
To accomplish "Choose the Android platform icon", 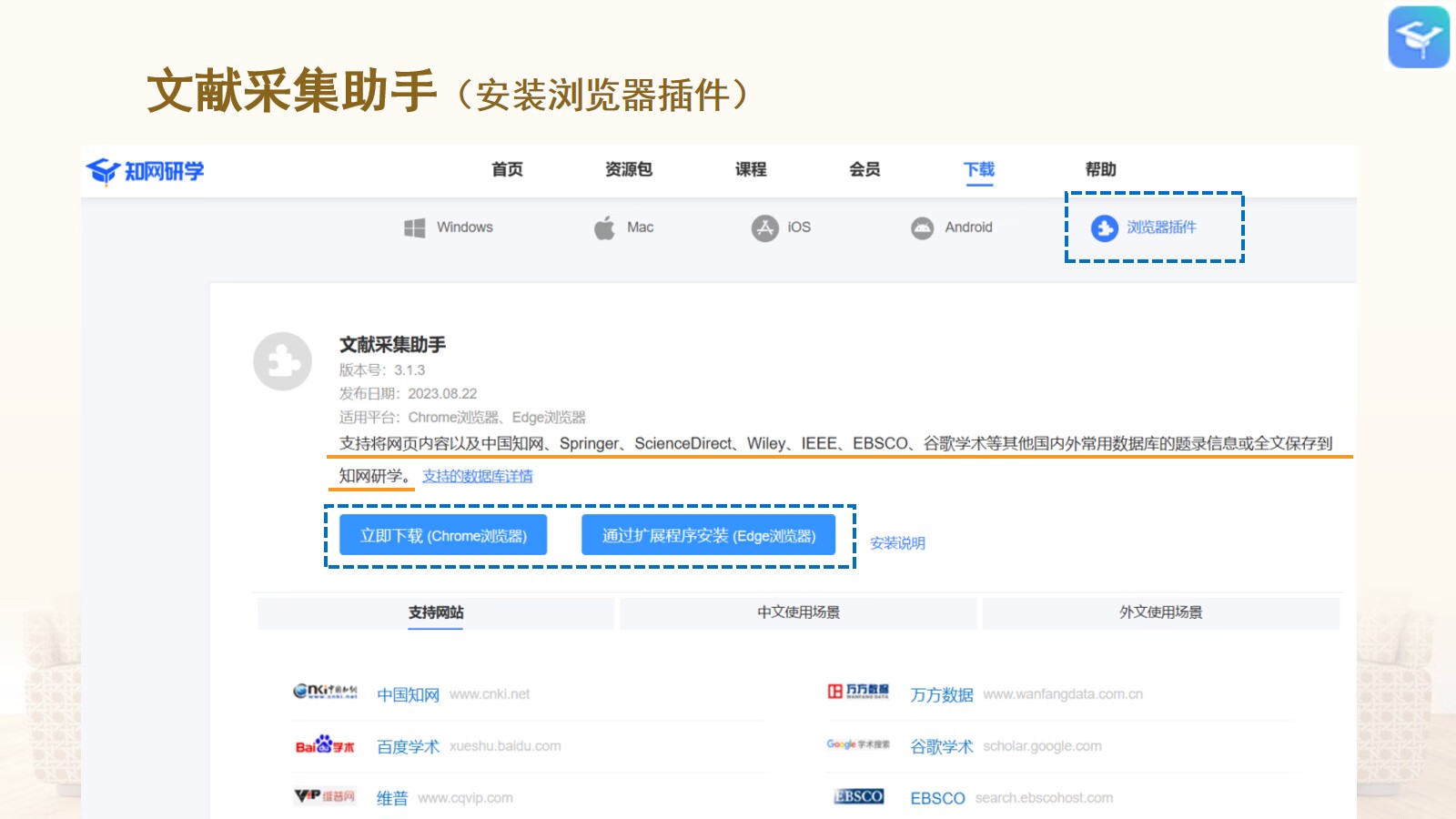I will click(x=922, y=227).
